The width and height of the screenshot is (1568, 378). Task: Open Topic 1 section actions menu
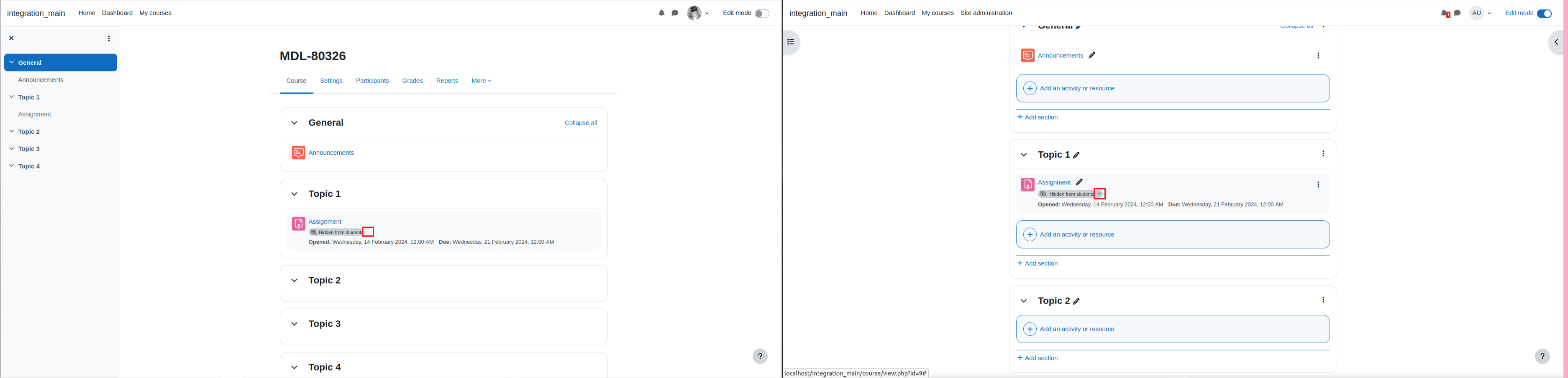[1323, 154]
